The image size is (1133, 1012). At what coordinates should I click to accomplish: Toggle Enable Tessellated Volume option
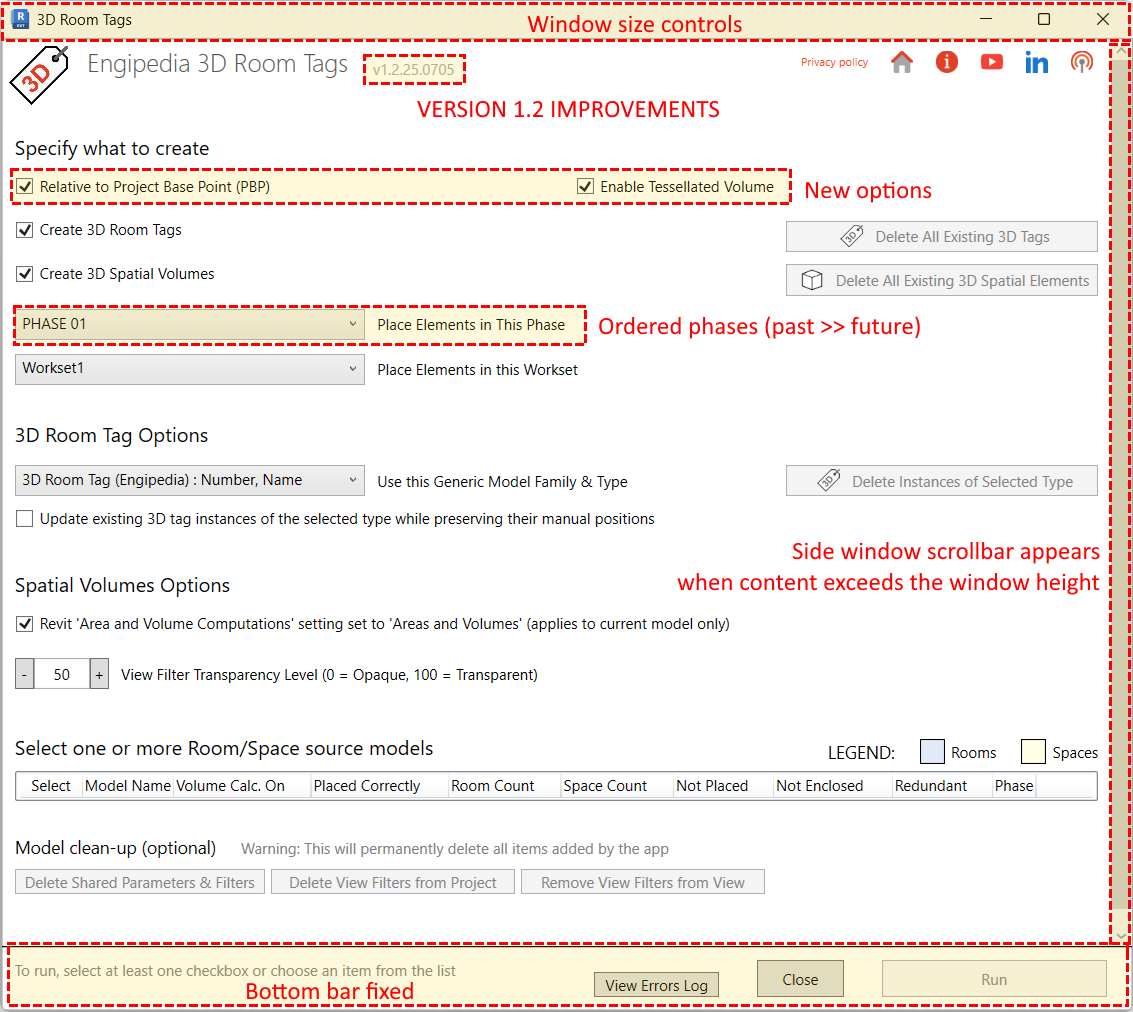pyautogui.click(x=585, y=186)
